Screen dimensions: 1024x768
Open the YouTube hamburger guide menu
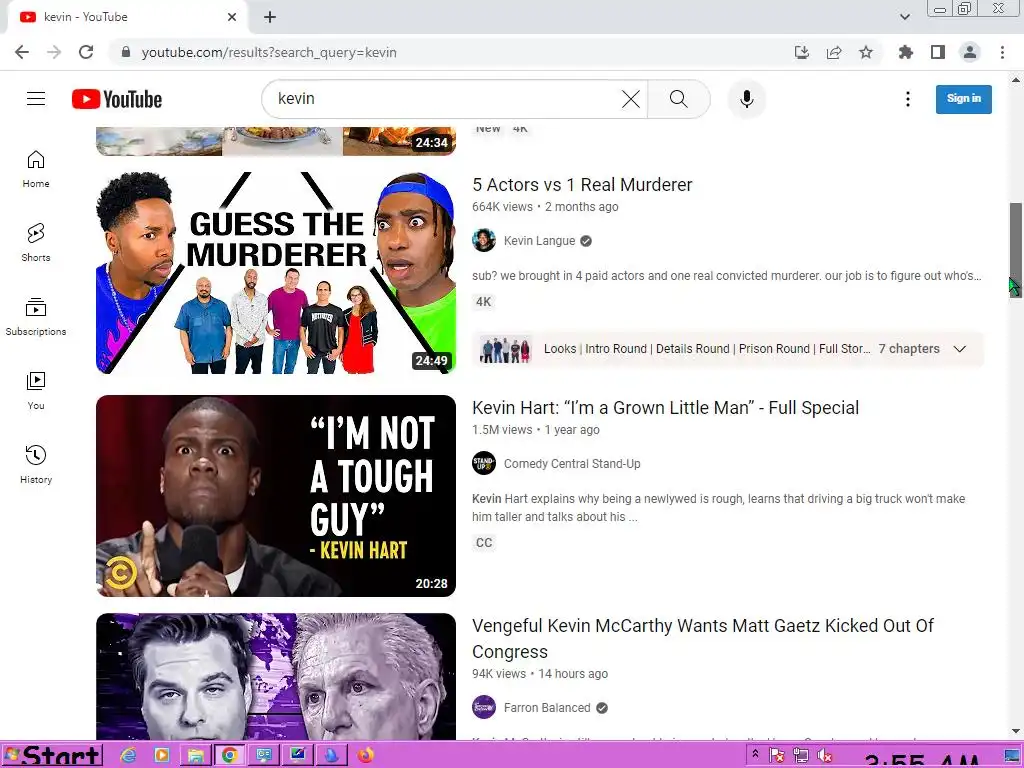tap(36, 99)
